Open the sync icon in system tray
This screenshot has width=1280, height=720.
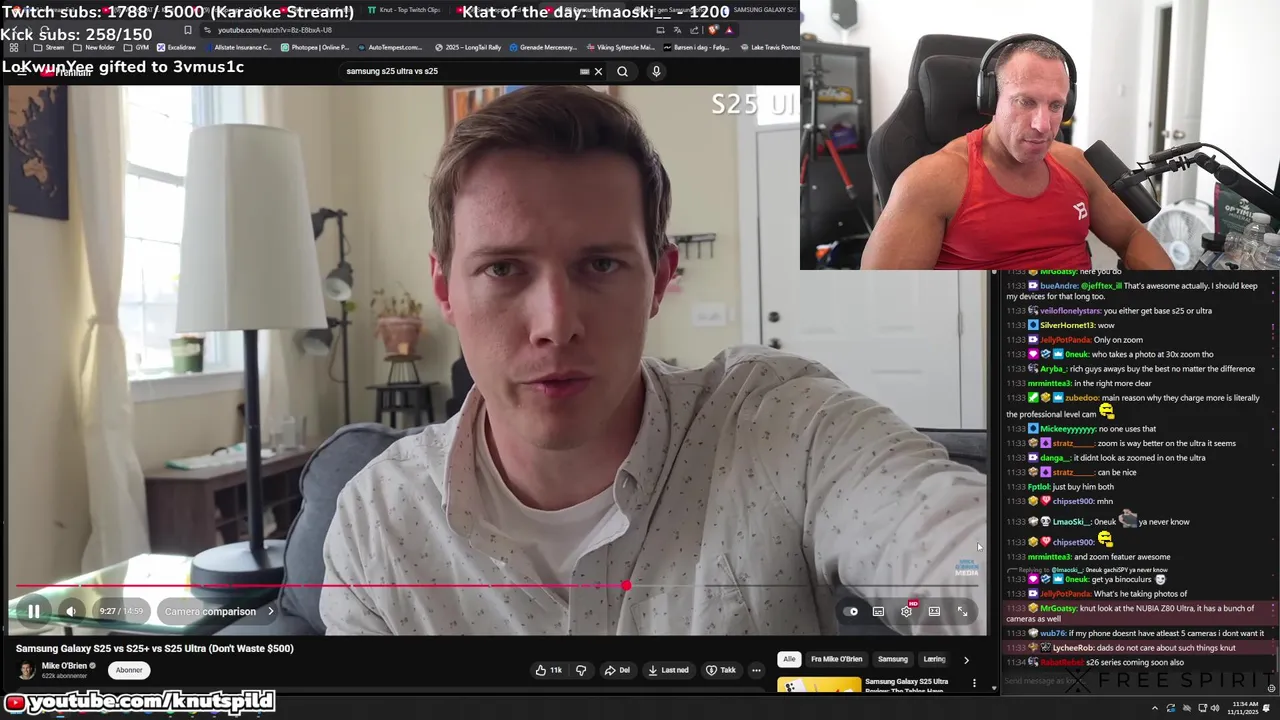click(1171, 708)
